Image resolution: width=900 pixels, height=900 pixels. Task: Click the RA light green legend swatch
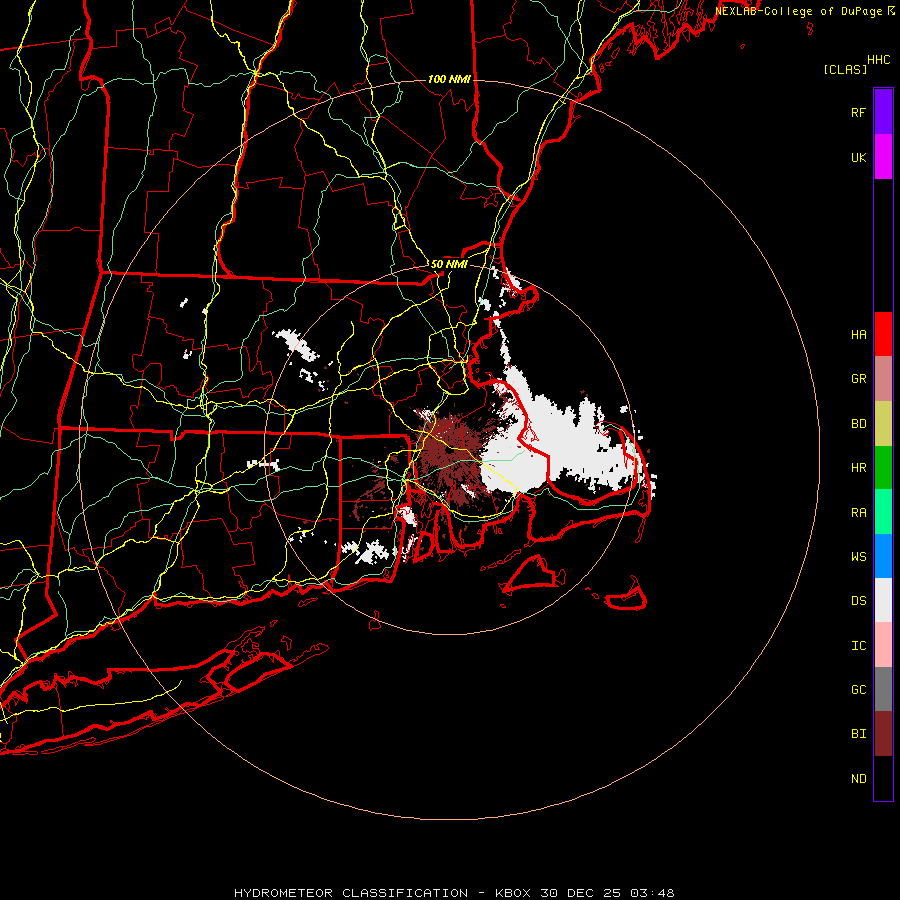coord(883,512)
